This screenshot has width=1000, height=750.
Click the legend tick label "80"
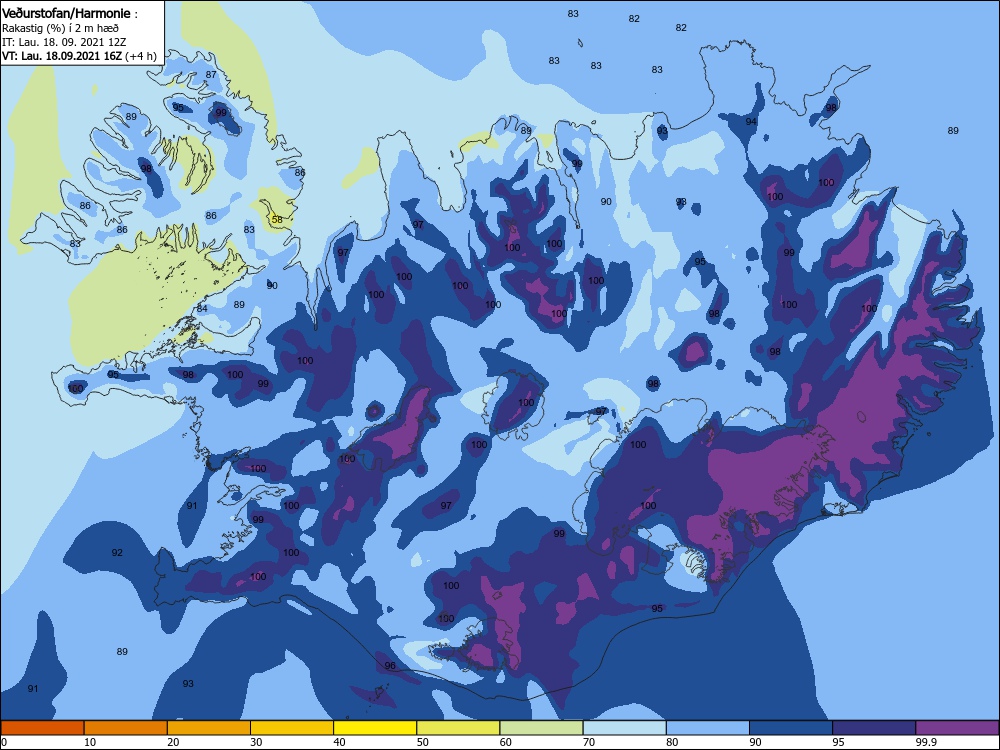pos(672,742)
